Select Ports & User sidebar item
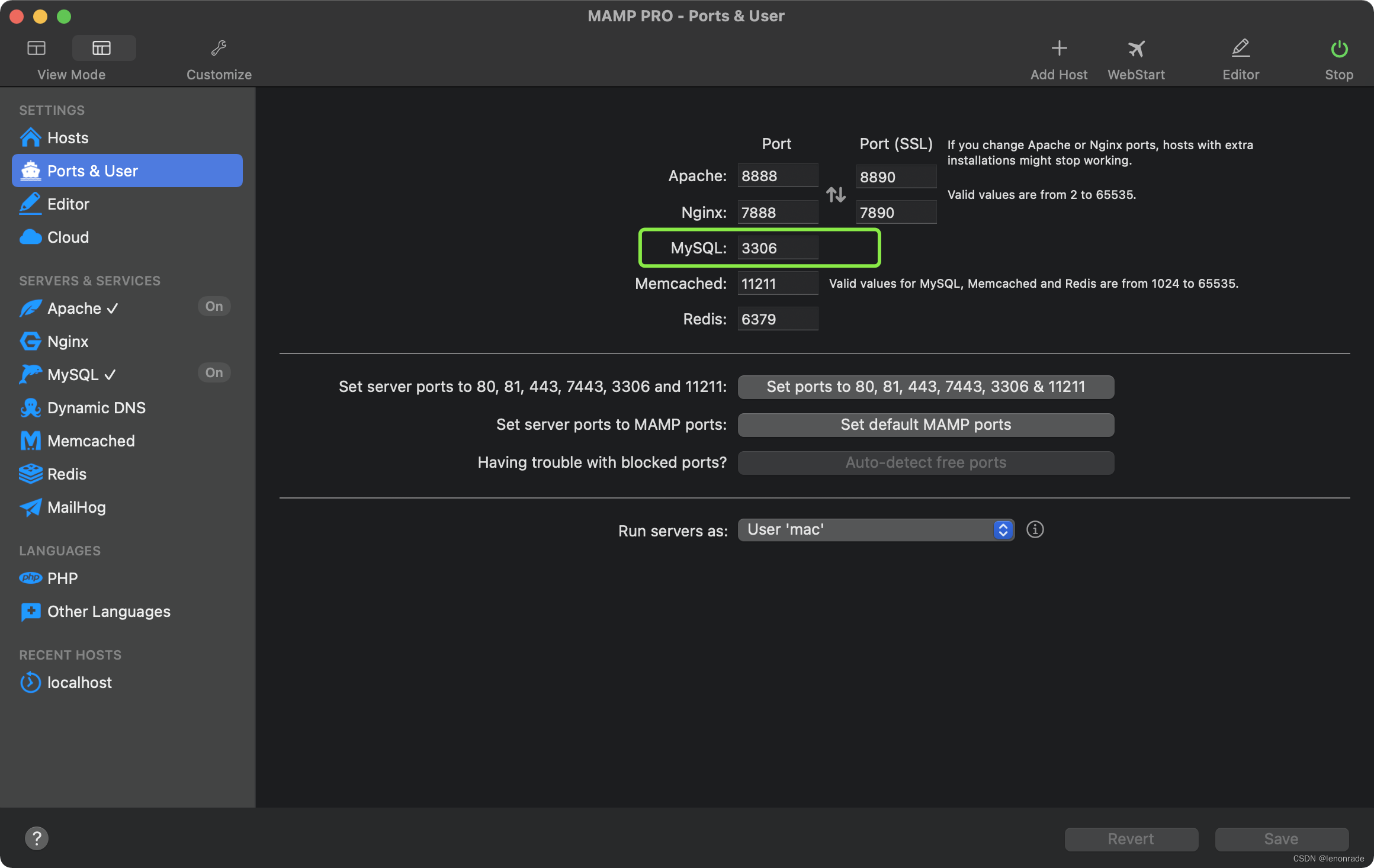The width and height of the screenshot is (1374, 868). [127, 171]
